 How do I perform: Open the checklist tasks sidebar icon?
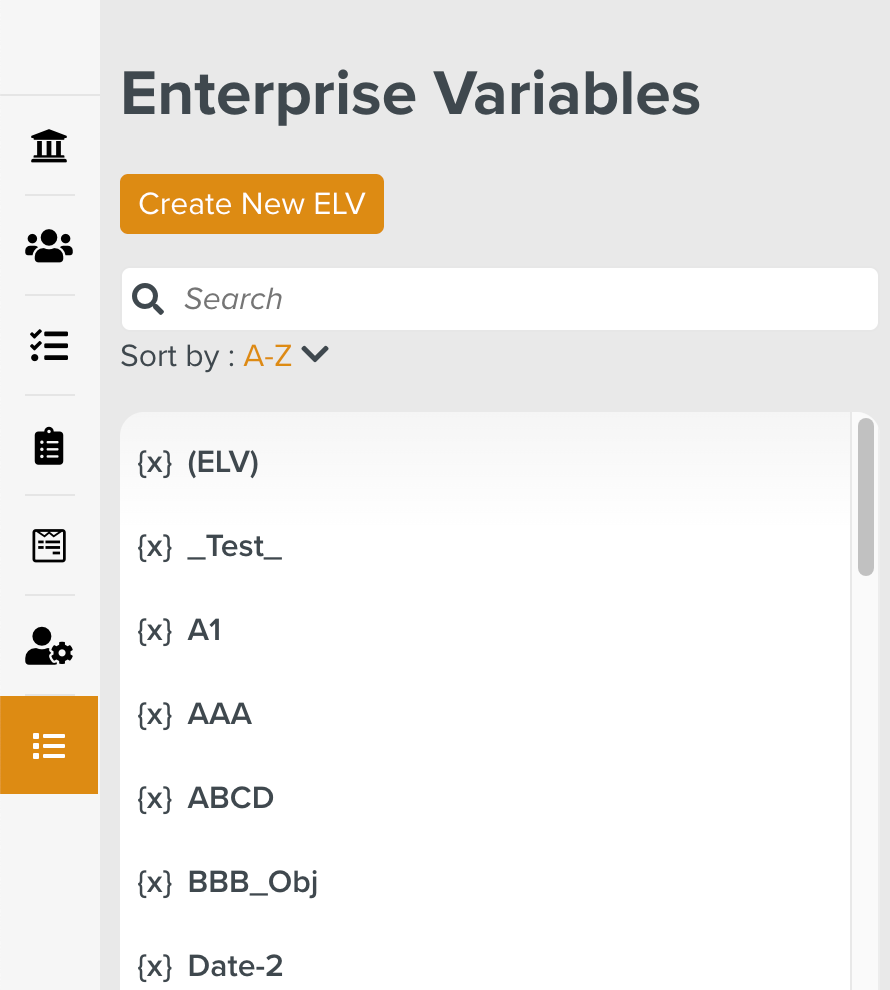point(49,346)
